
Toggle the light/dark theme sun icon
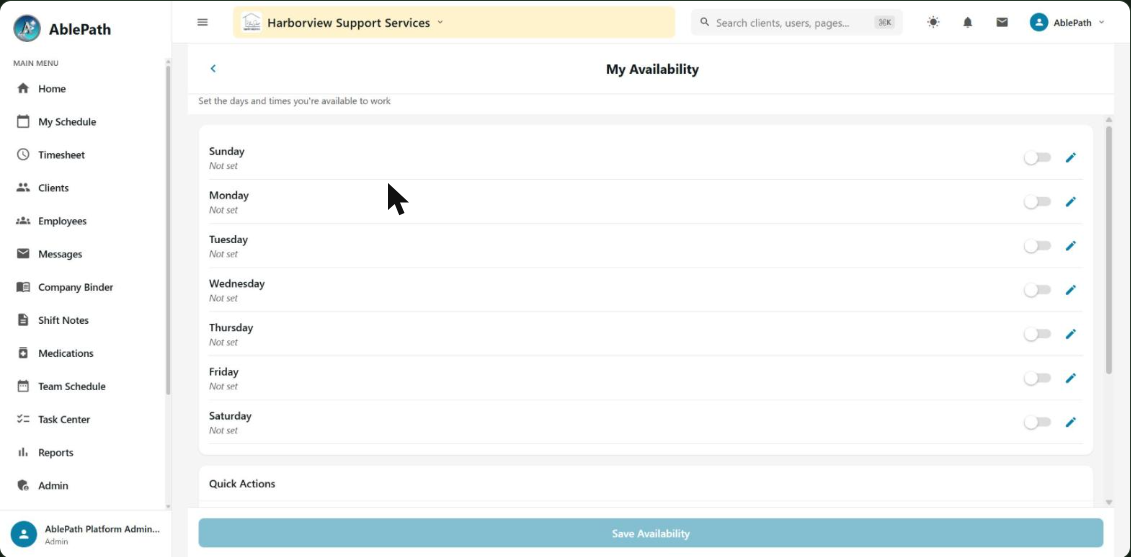click(933, 22)
